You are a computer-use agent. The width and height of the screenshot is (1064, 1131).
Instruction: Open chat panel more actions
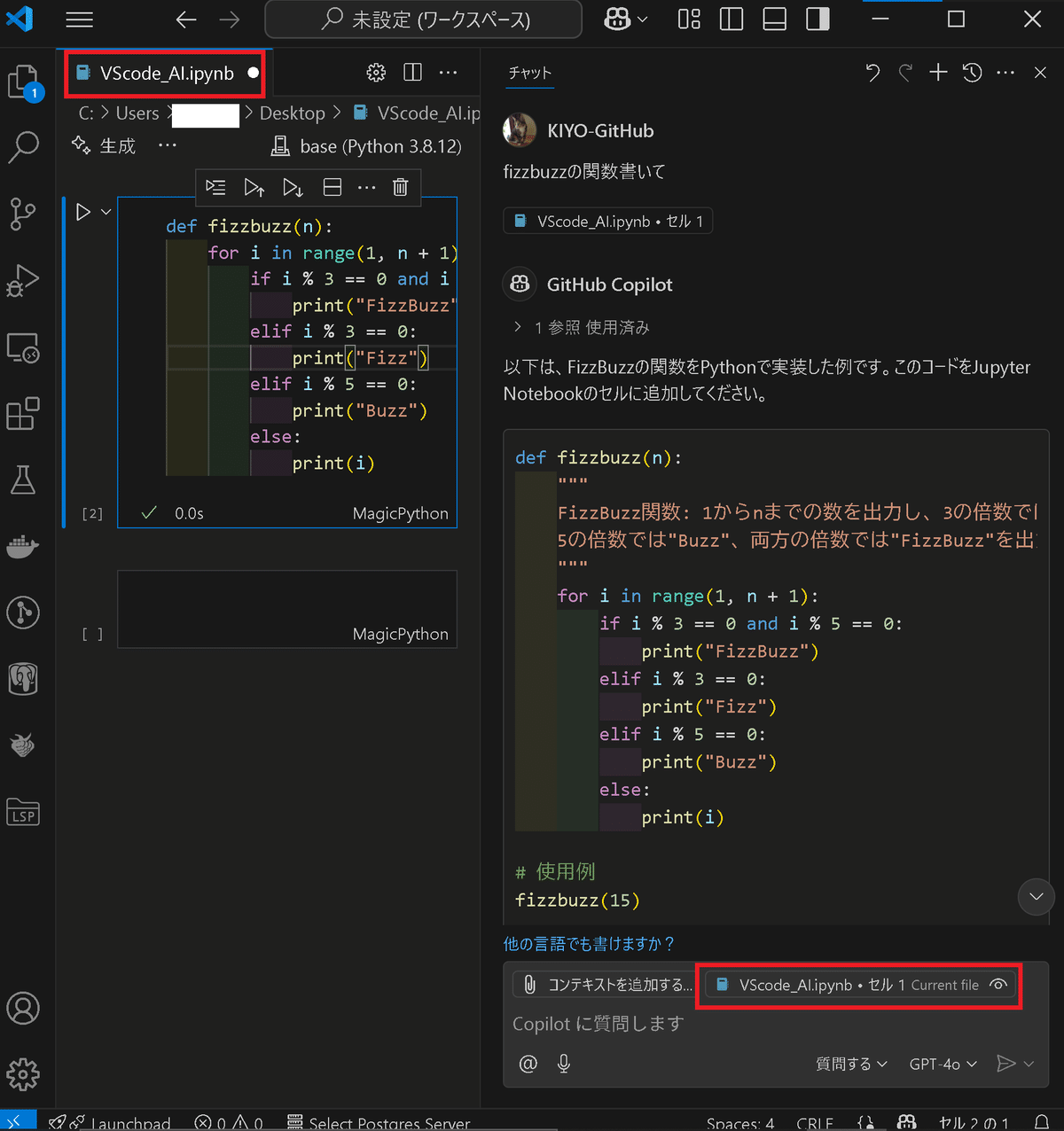(1005, 73)
